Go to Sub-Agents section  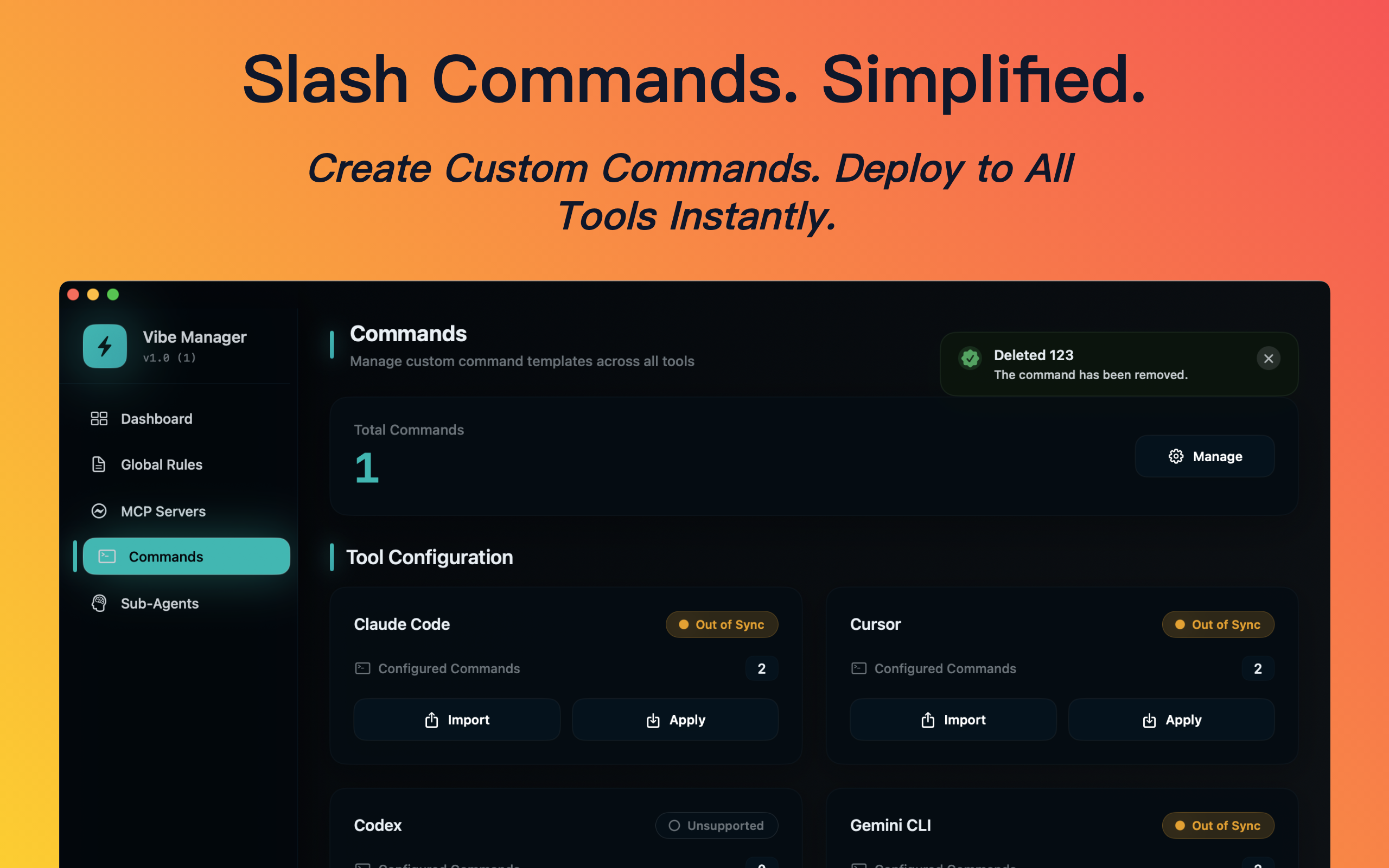tap(160, 603)
